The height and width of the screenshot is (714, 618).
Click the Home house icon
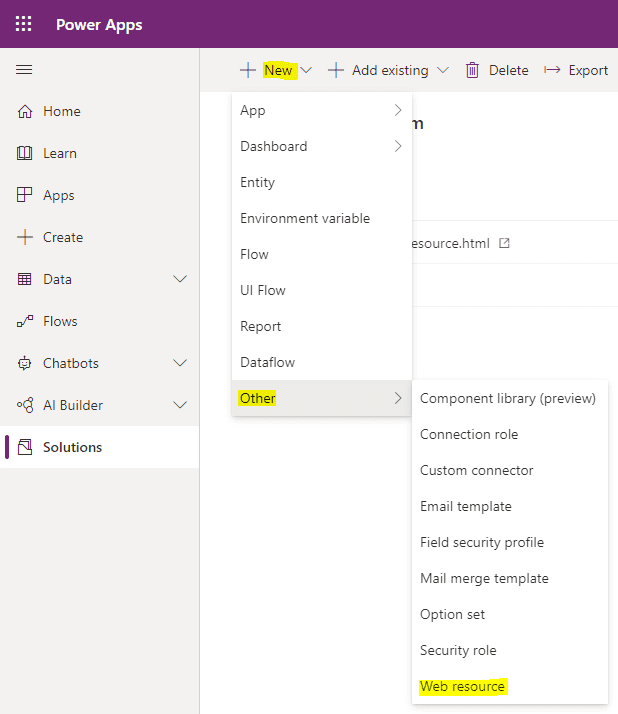(x=25, y=111)
